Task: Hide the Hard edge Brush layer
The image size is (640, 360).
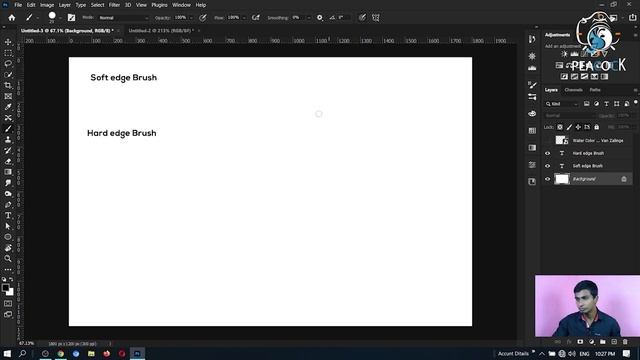Action: (x=547, y=153)
